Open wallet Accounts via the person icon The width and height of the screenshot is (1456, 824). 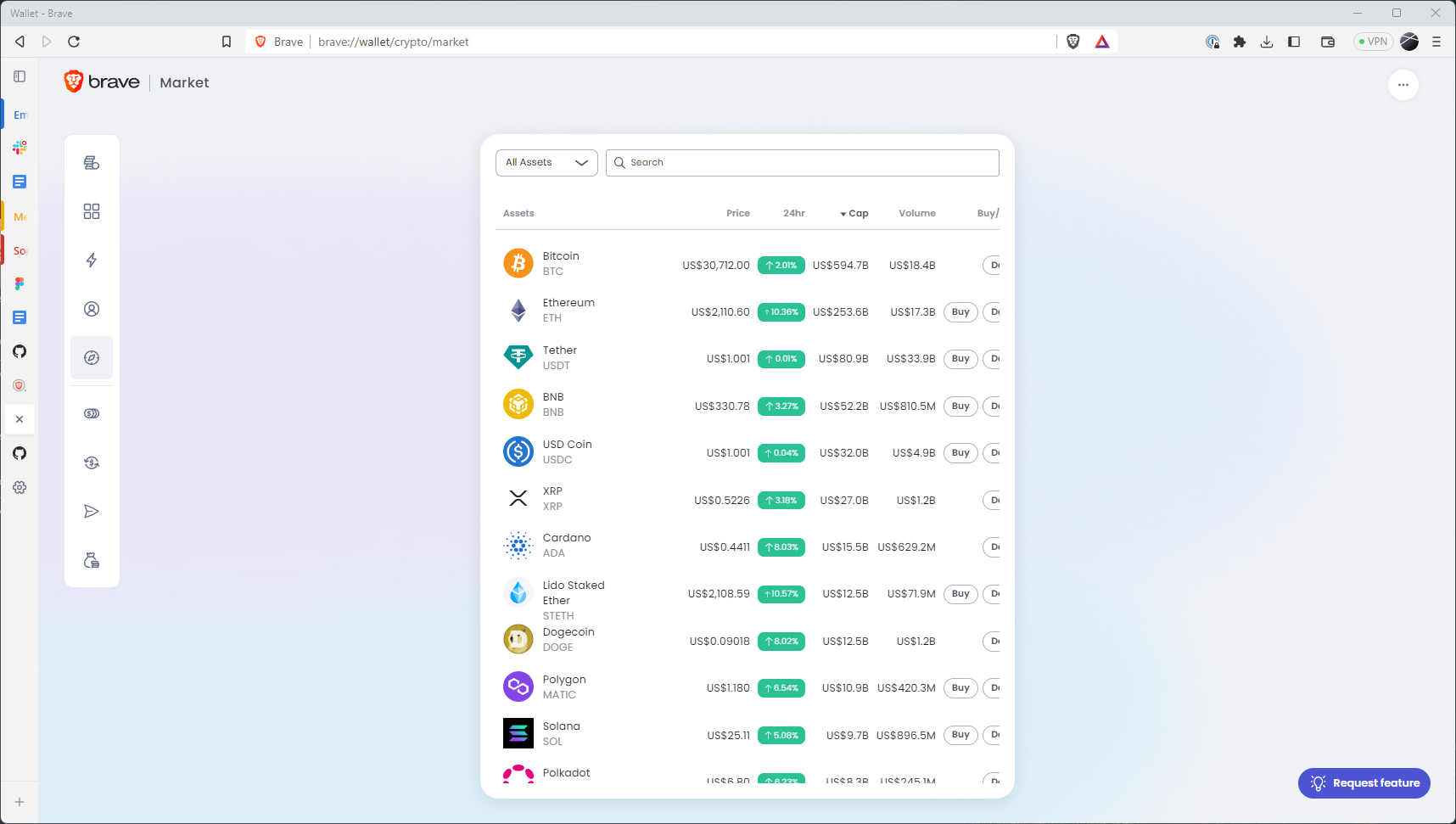click(92, 309)
